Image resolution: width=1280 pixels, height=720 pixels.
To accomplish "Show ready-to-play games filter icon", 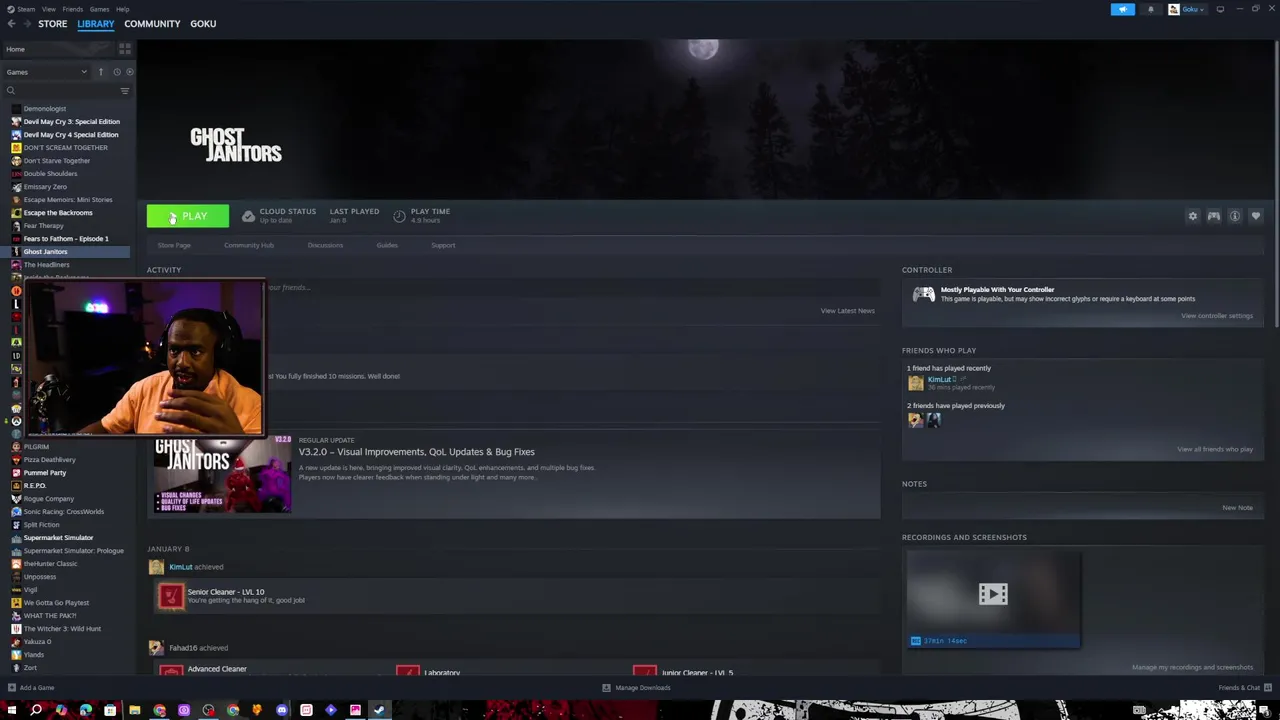I will pyautogui.click(x=129, y=72).
